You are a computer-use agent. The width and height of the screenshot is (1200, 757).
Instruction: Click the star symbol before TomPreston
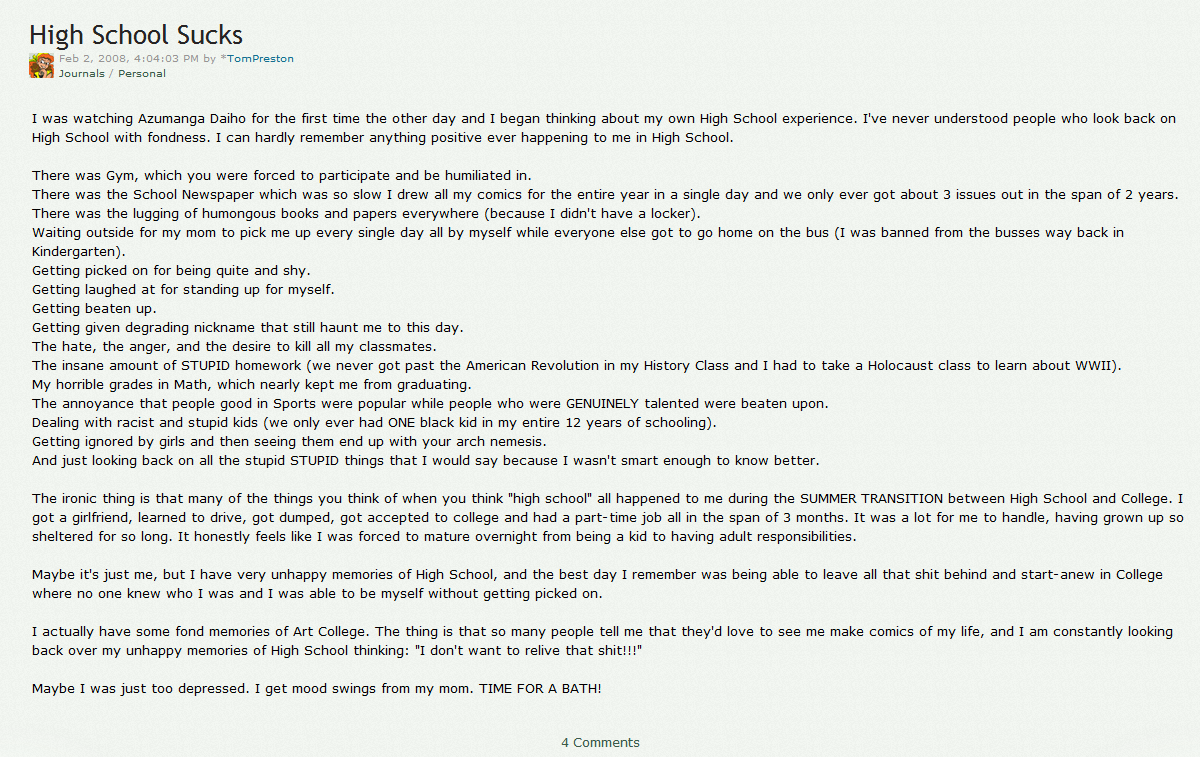[x=223, y=58]
